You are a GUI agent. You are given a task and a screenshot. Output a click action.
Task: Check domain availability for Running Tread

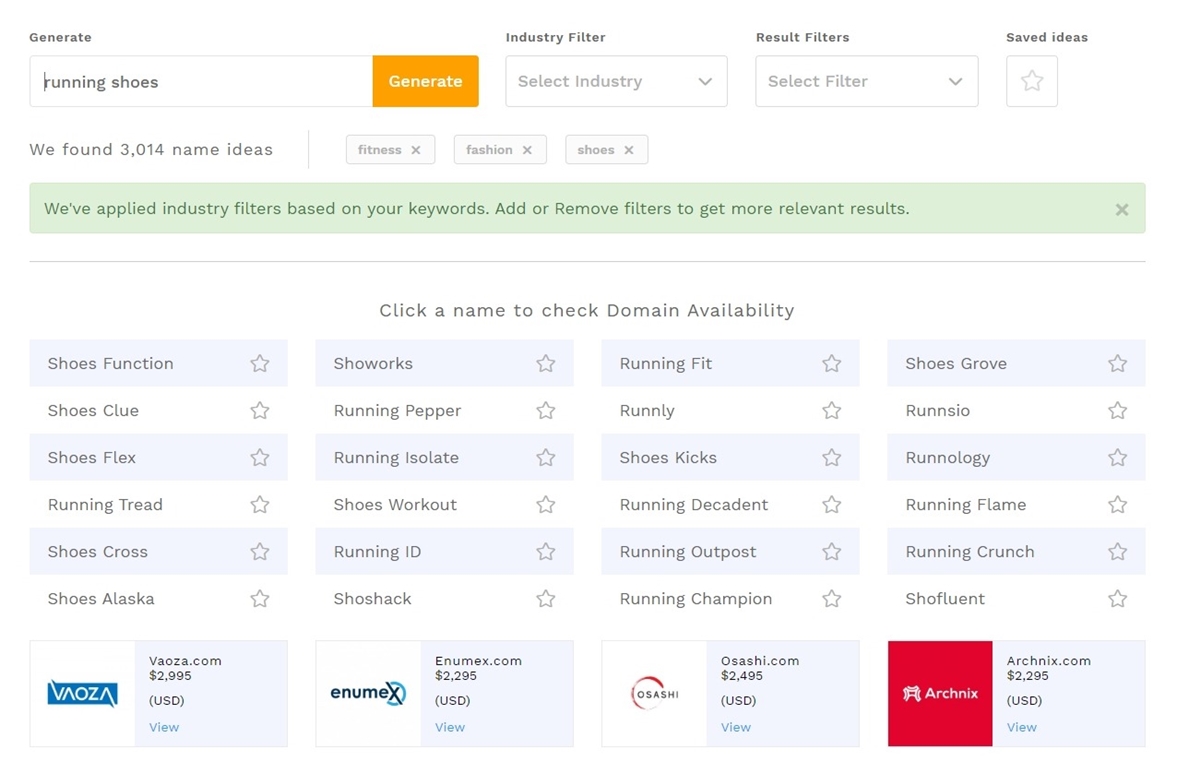[105, 505]
